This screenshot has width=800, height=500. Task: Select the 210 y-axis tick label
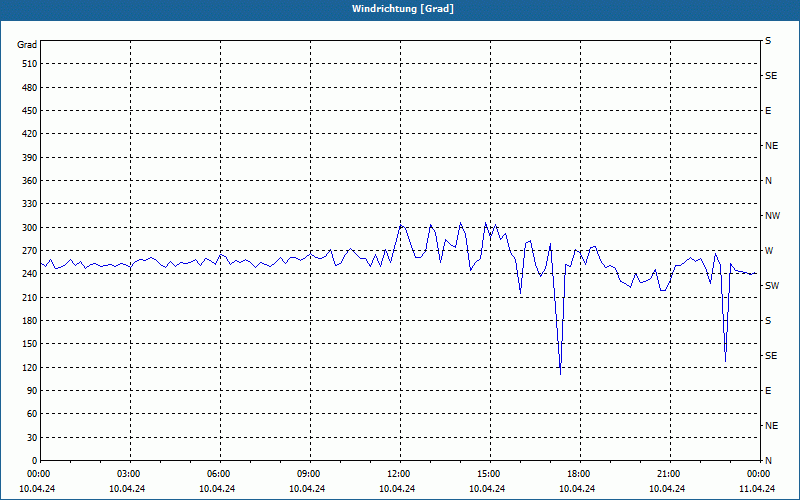coord(30,297)
